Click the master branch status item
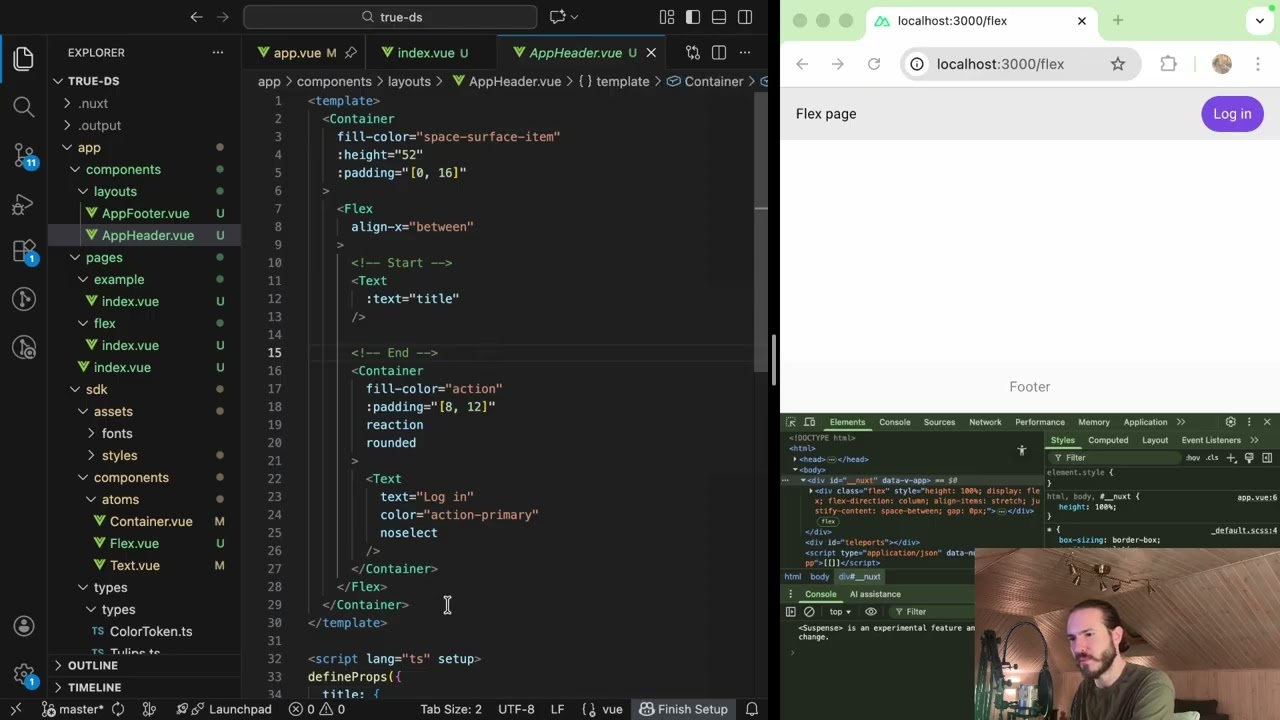The height and width of the screenshot is (720, 1280). pyautogui.click(x=73, y=709)
